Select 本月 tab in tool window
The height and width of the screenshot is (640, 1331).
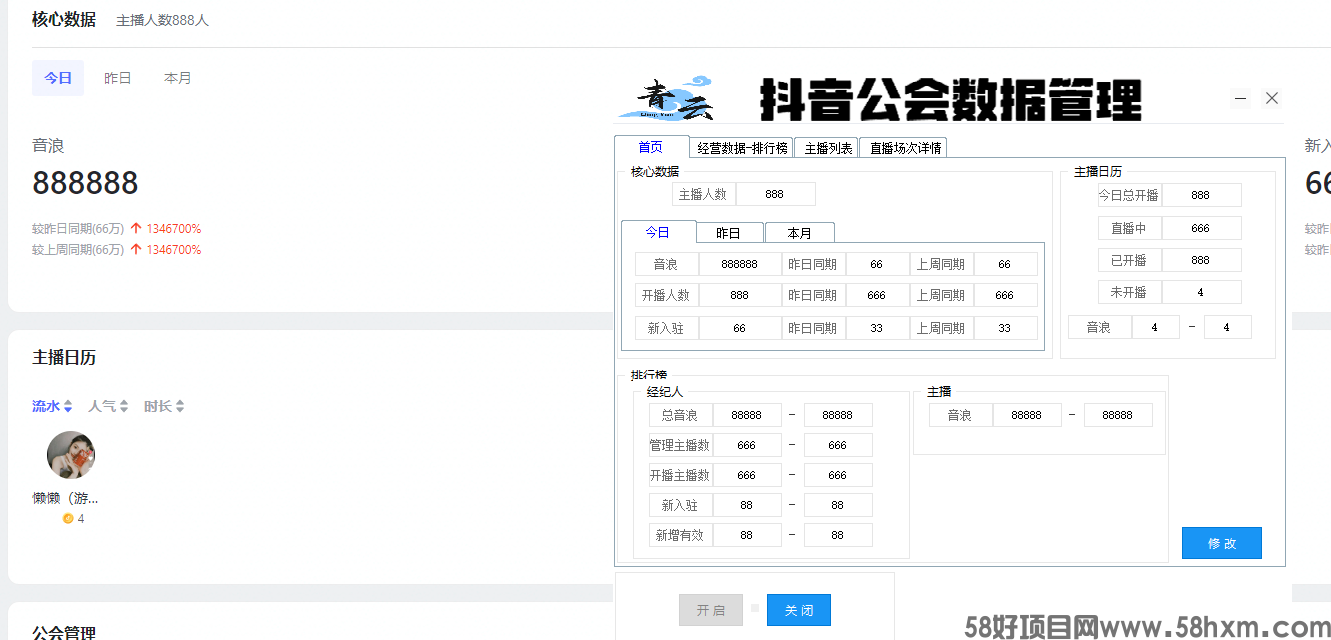[800, 233]
